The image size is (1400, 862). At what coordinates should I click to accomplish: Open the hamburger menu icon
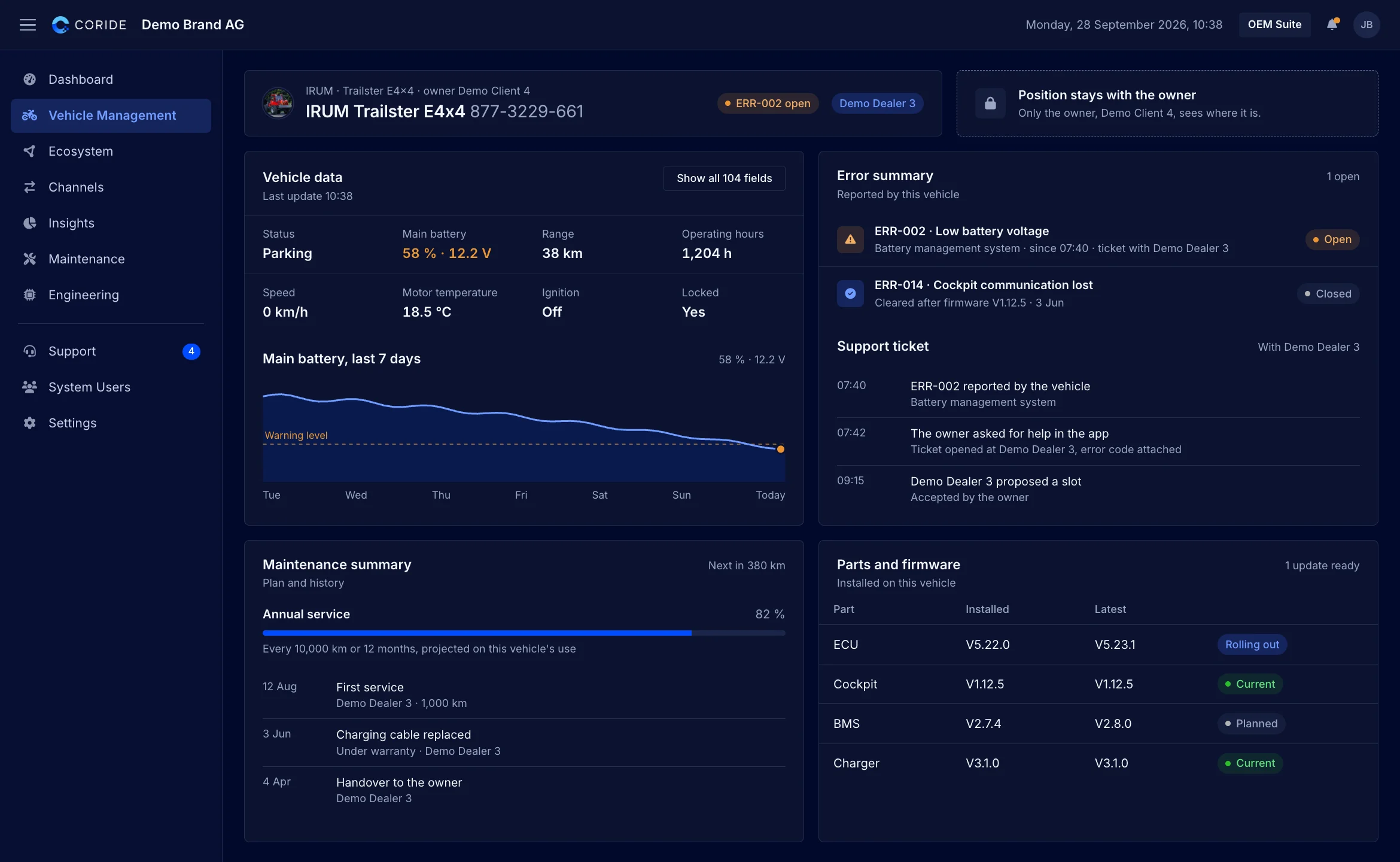click(x=28, y=25)
